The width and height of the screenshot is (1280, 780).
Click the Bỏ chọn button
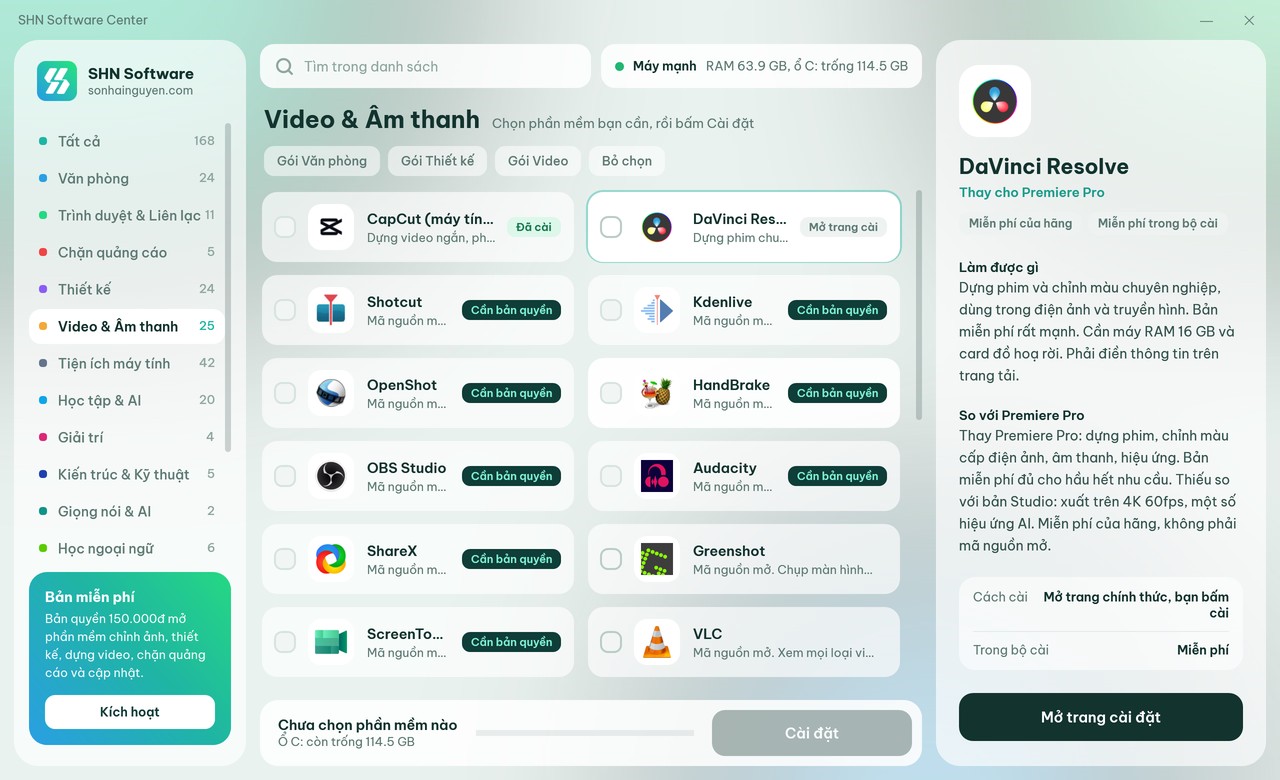click(627, 161)
